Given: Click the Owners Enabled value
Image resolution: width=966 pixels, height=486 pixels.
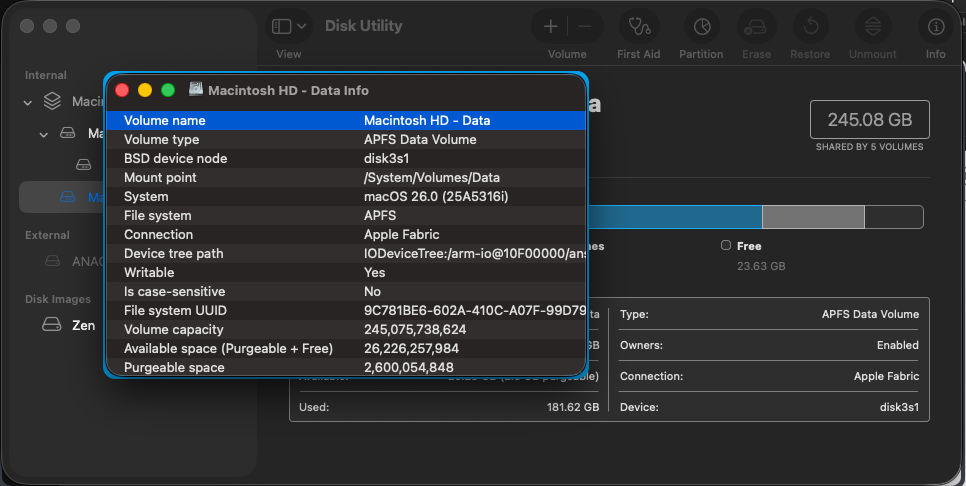Looking at the screenshot, I should pos(898,345).
